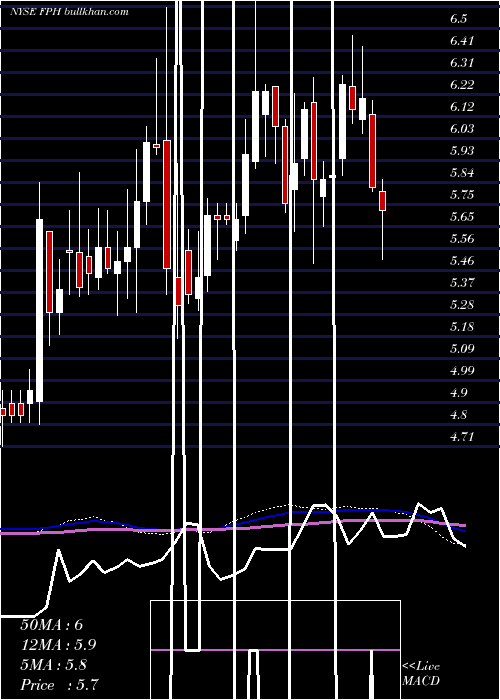Viewport: 500px width, 700px height.
Task: Click the 6.31 price axis value
Action: (462, 62)
